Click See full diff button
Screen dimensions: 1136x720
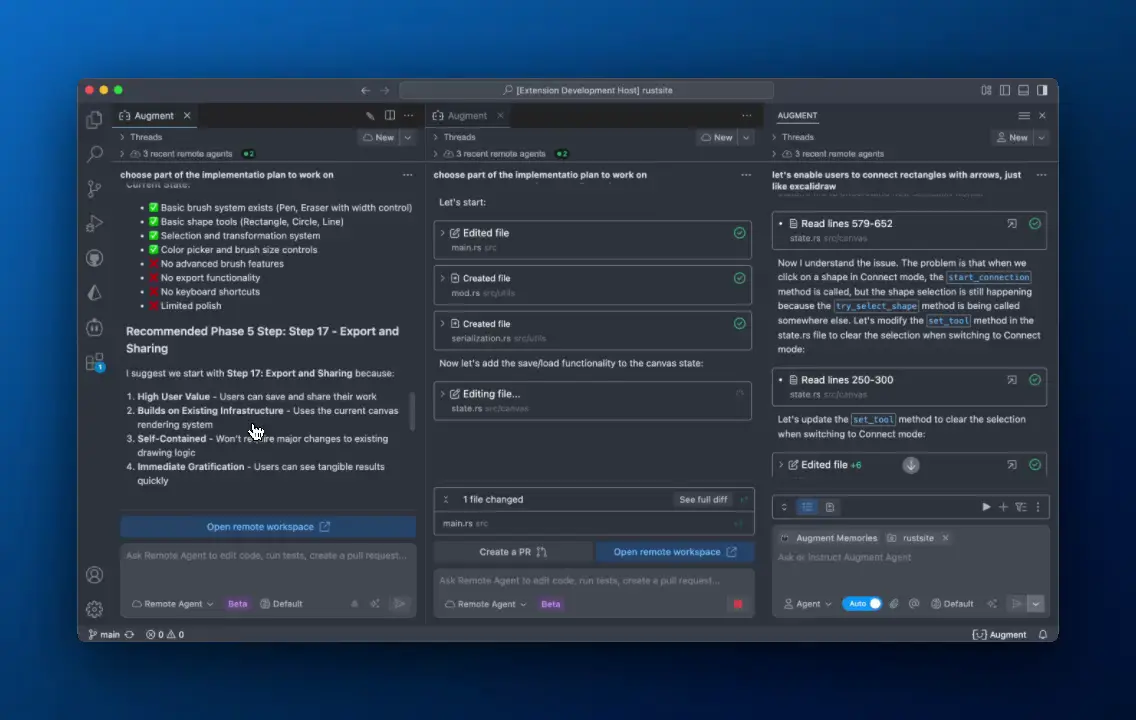coord(703,500)
